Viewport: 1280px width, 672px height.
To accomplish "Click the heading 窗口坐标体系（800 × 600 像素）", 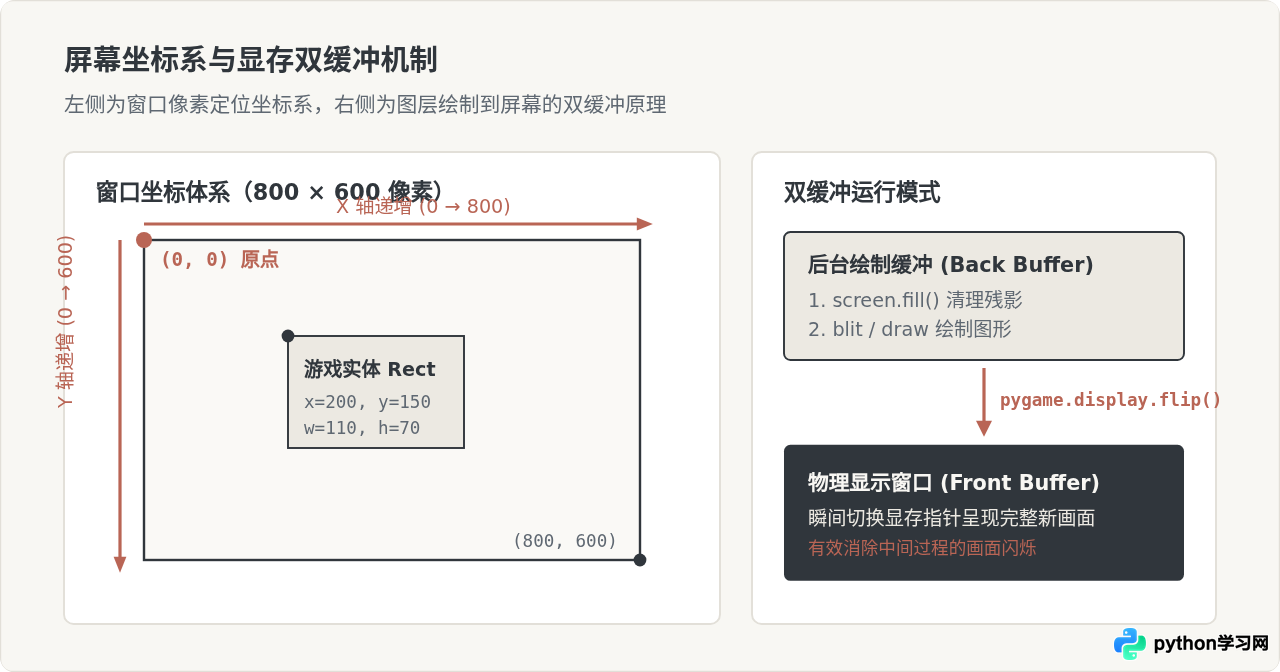I will pyautogui.click(x=270, y=191).
